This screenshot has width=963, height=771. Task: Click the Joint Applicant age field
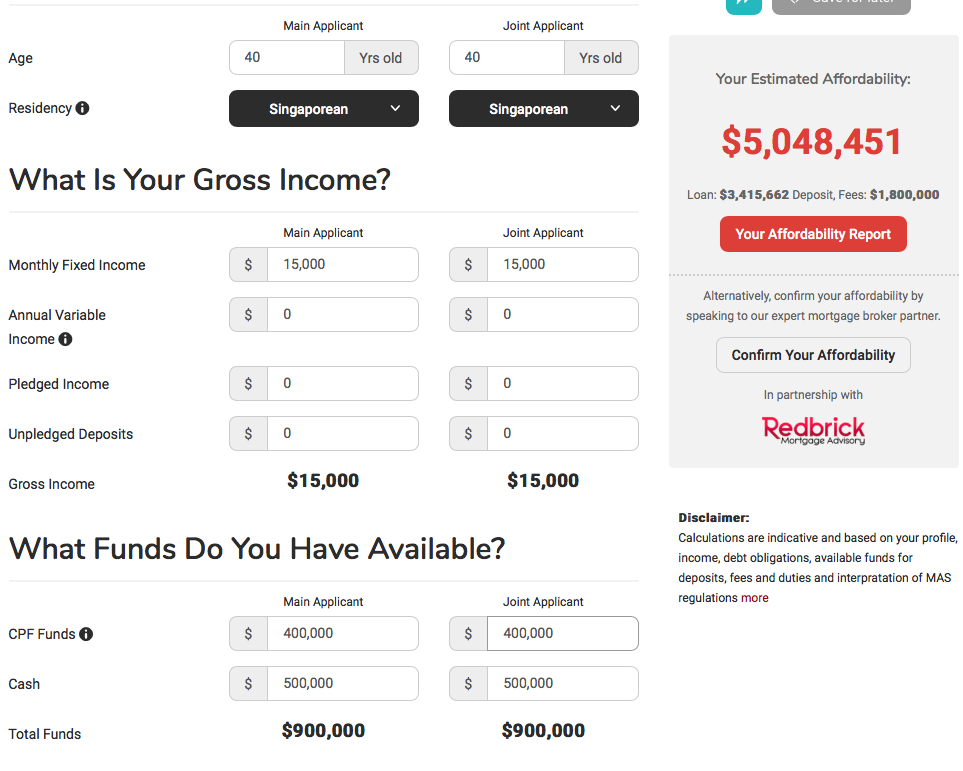(507, 58)
